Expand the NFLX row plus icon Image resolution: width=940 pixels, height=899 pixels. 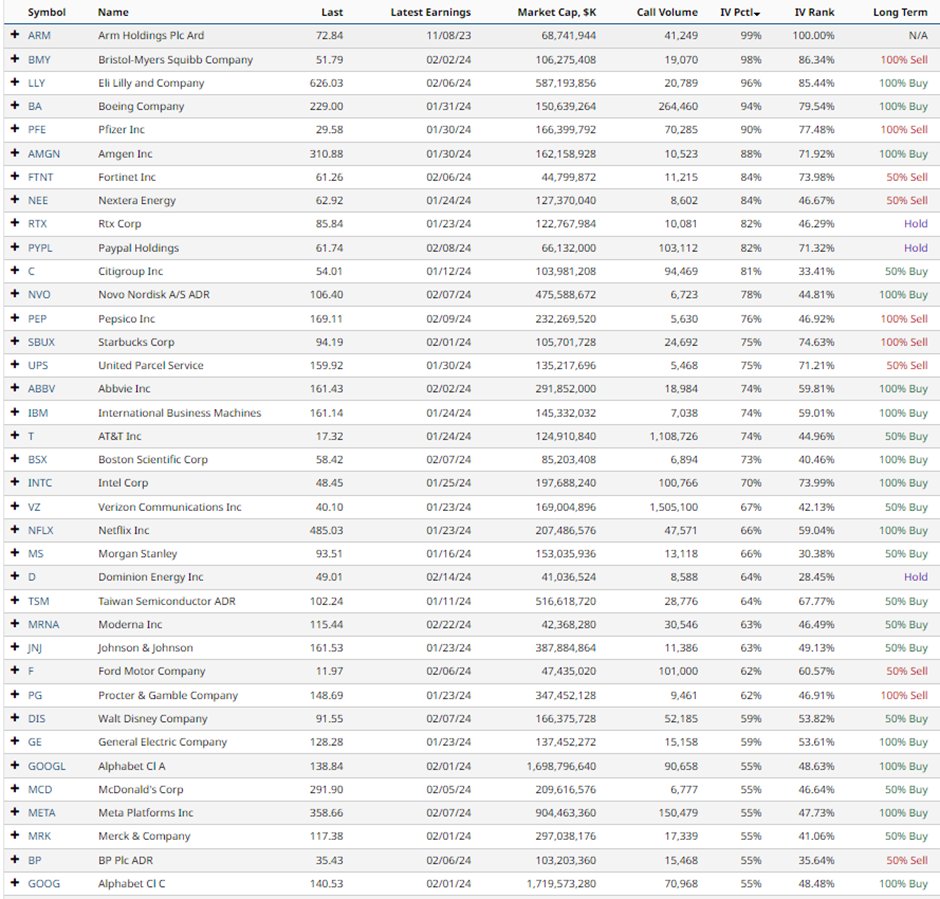coord(15,529)
